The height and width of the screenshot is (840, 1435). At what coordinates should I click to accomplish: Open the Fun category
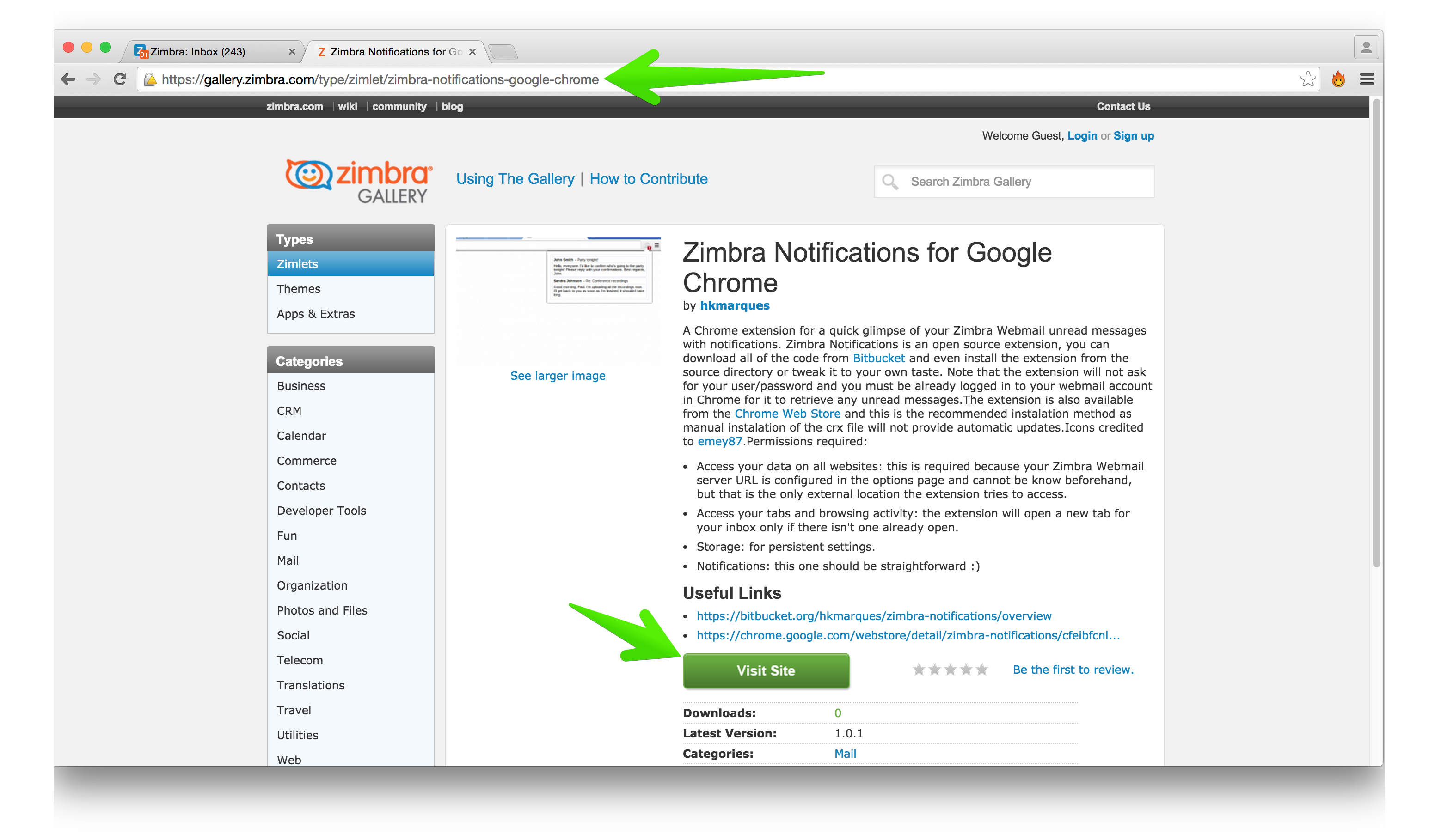[350, 536]
